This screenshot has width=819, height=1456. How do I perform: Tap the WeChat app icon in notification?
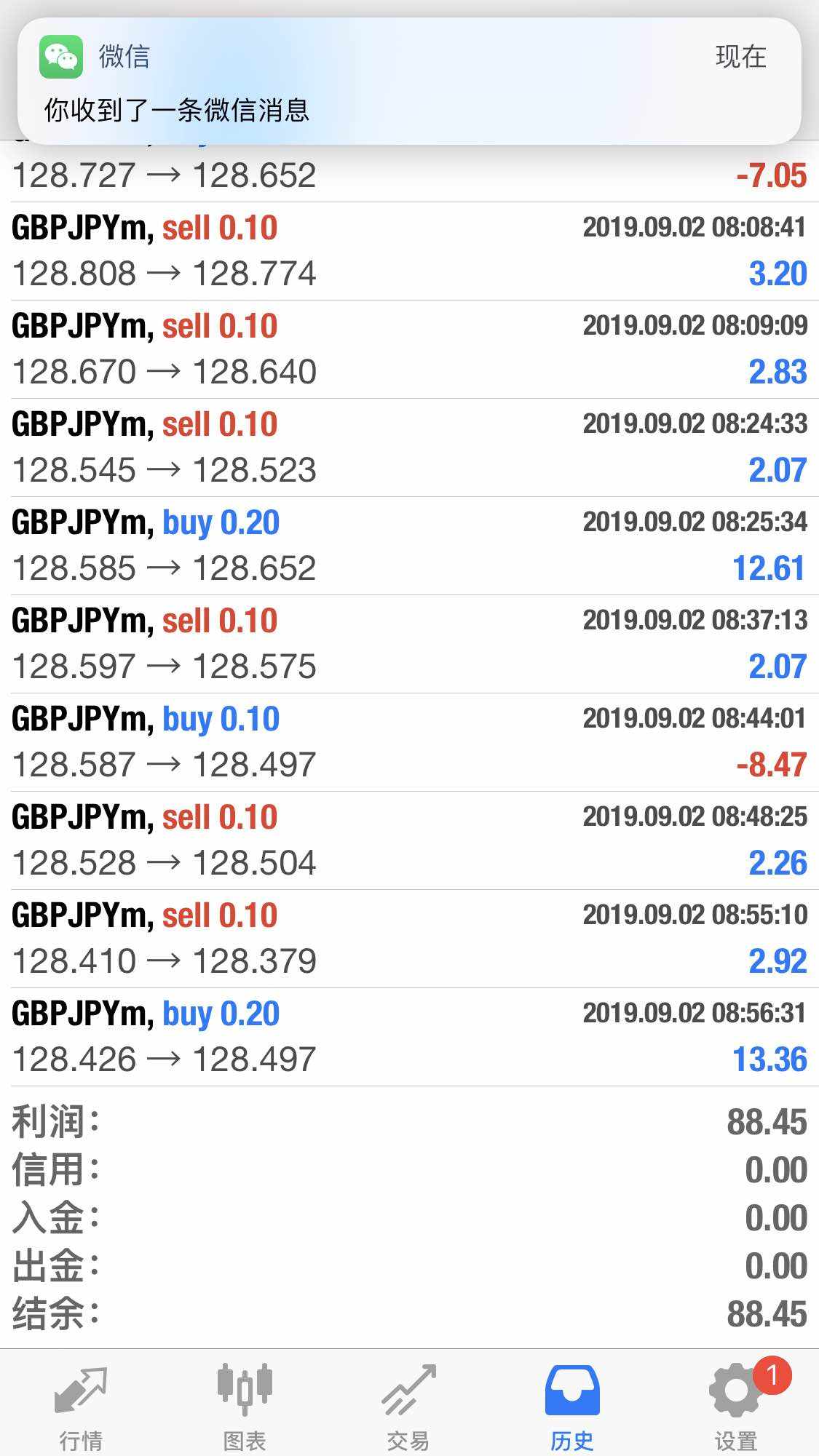click(60, 57)
